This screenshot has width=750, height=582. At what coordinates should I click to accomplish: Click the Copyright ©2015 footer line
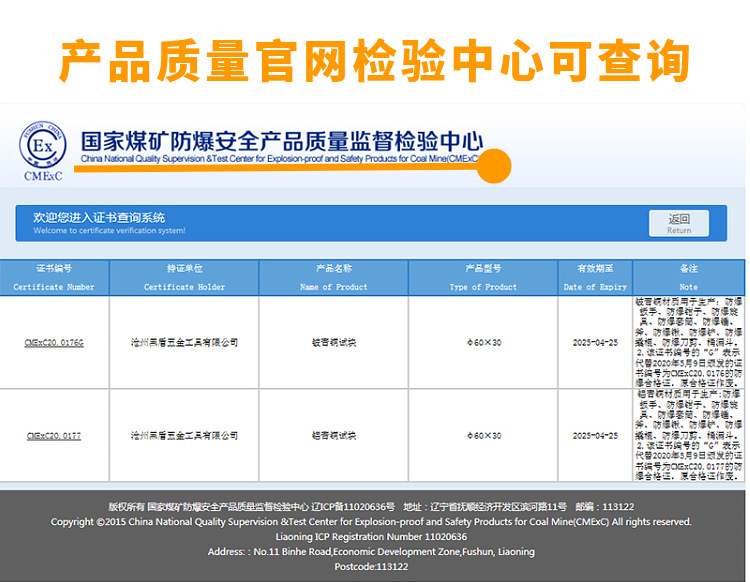coord(371,522)
